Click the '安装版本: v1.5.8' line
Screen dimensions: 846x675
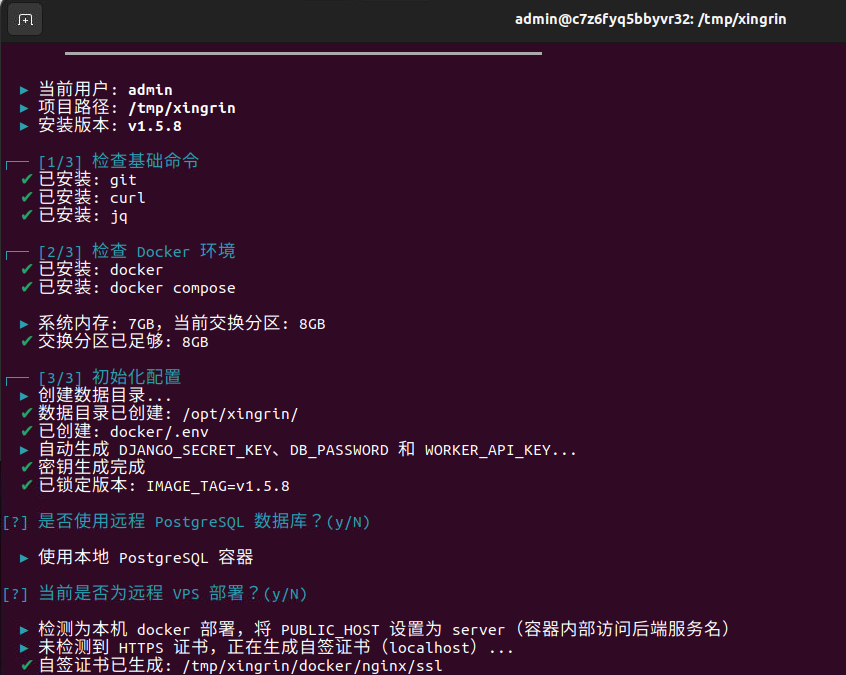(x=100, y=125)
